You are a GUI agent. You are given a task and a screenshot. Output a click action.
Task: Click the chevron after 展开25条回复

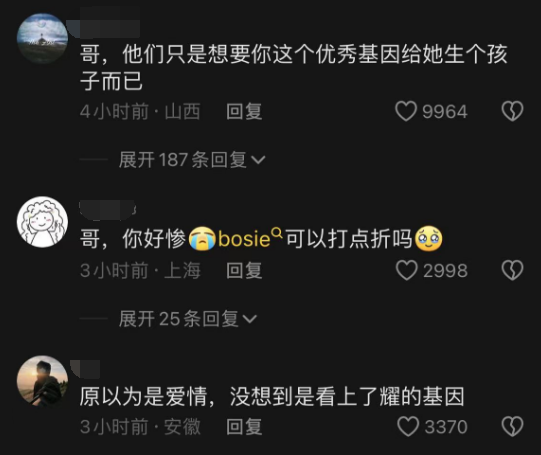point(250,319)
